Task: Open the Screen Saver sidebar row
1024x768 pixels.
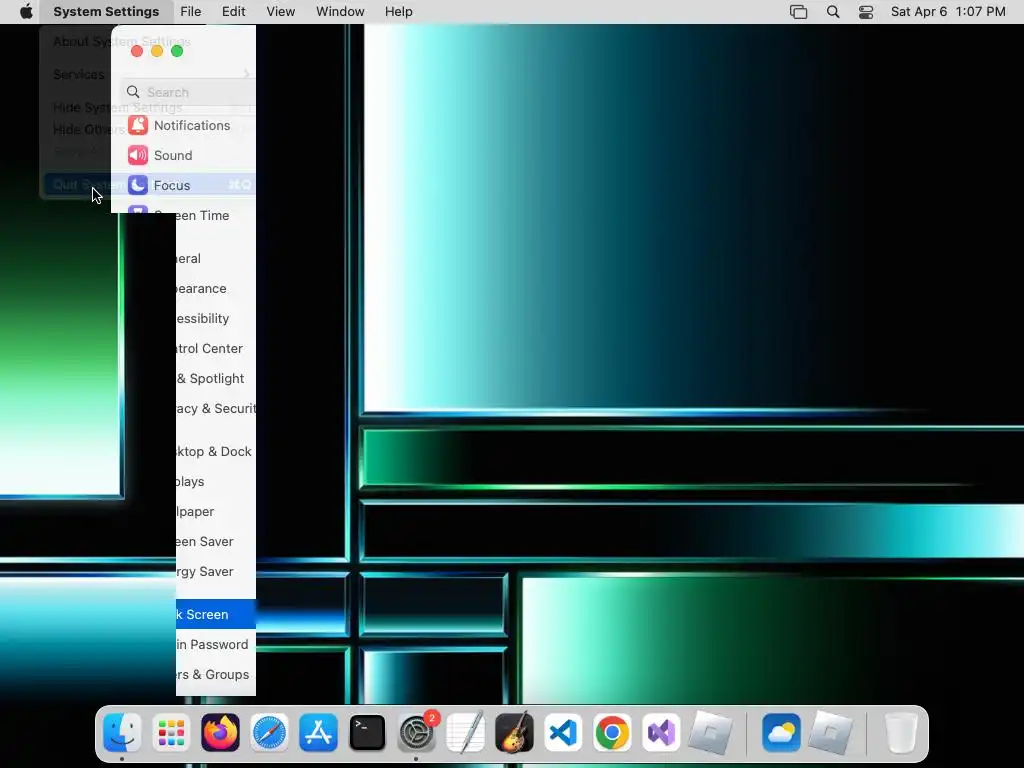Action: [216, 541]
